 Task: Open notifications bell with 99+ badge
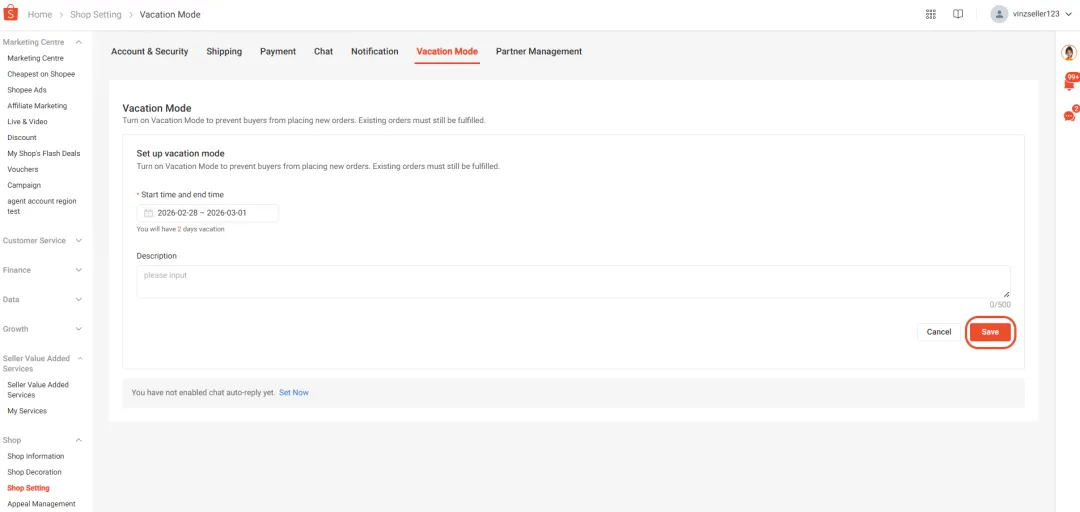(1070, 82)
